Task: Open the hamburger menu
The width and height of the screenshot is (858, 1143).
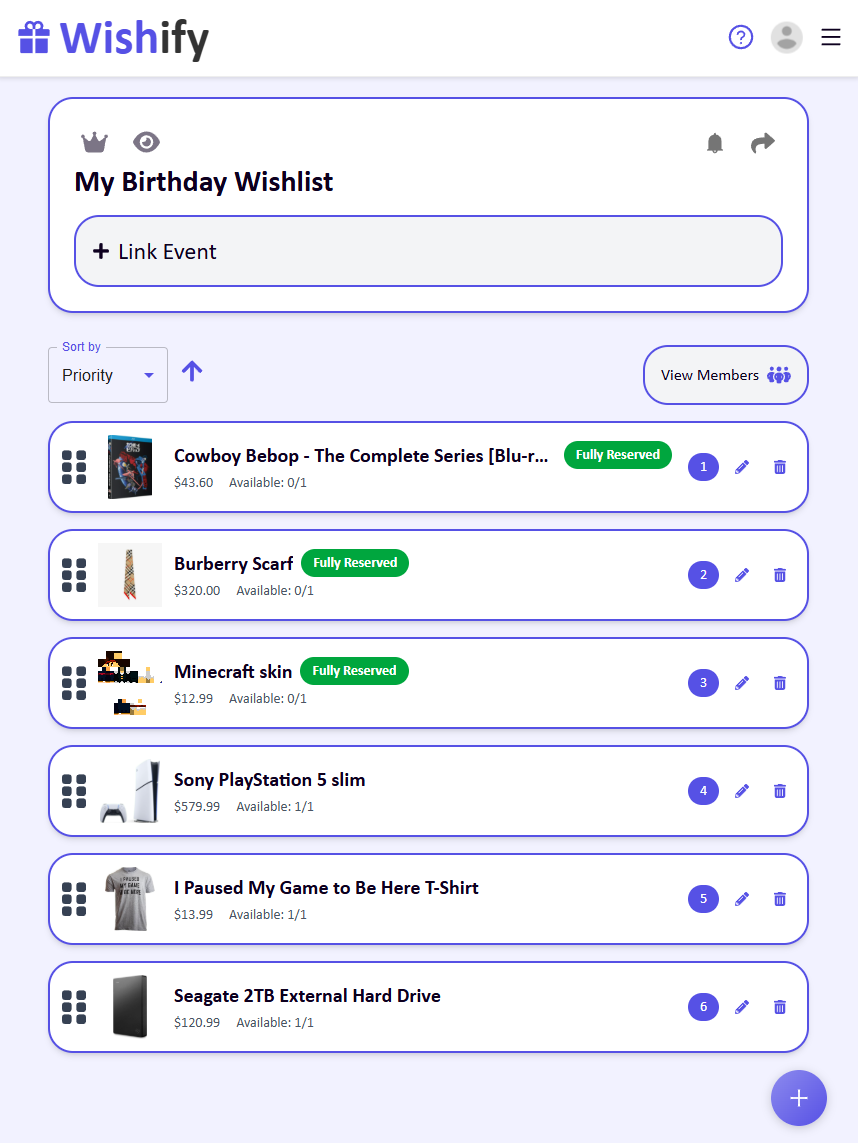Action: [x=831, y=38]
